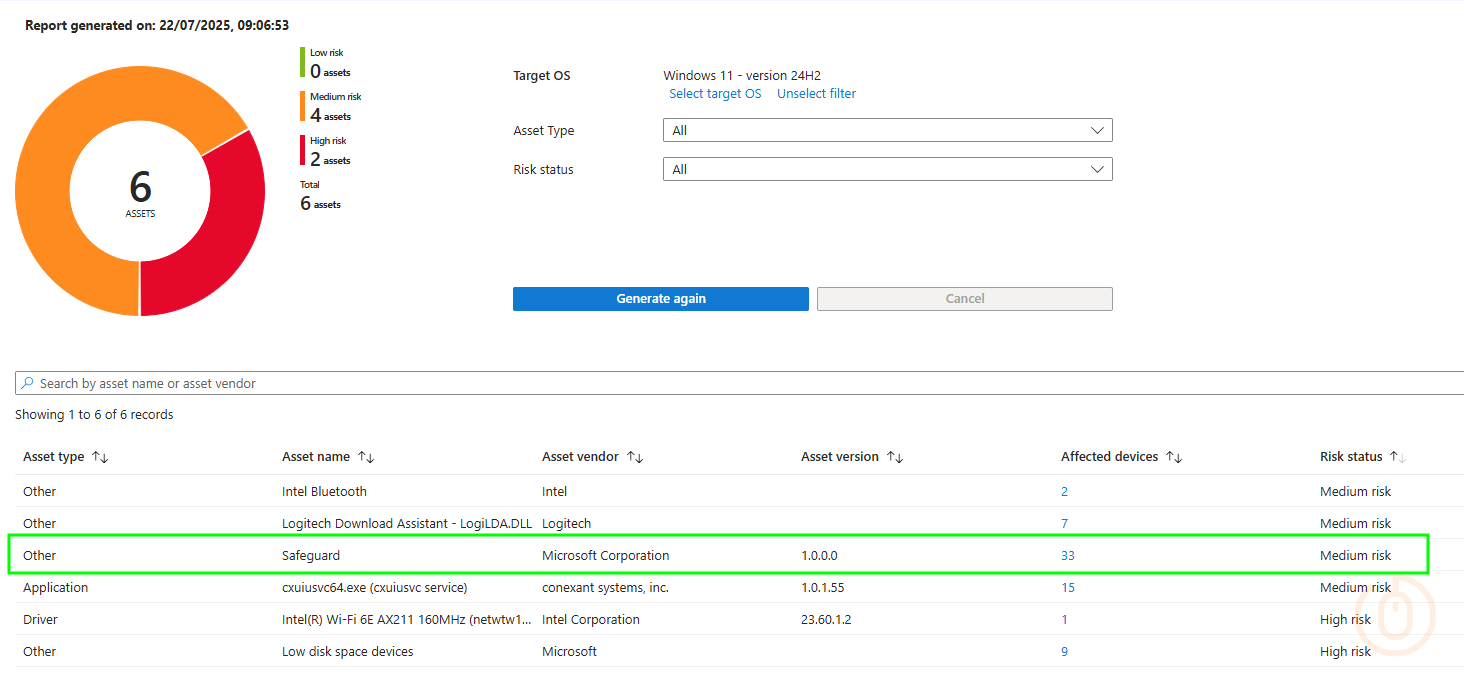Select the Intel Bluetooth table row

point(324,492)
